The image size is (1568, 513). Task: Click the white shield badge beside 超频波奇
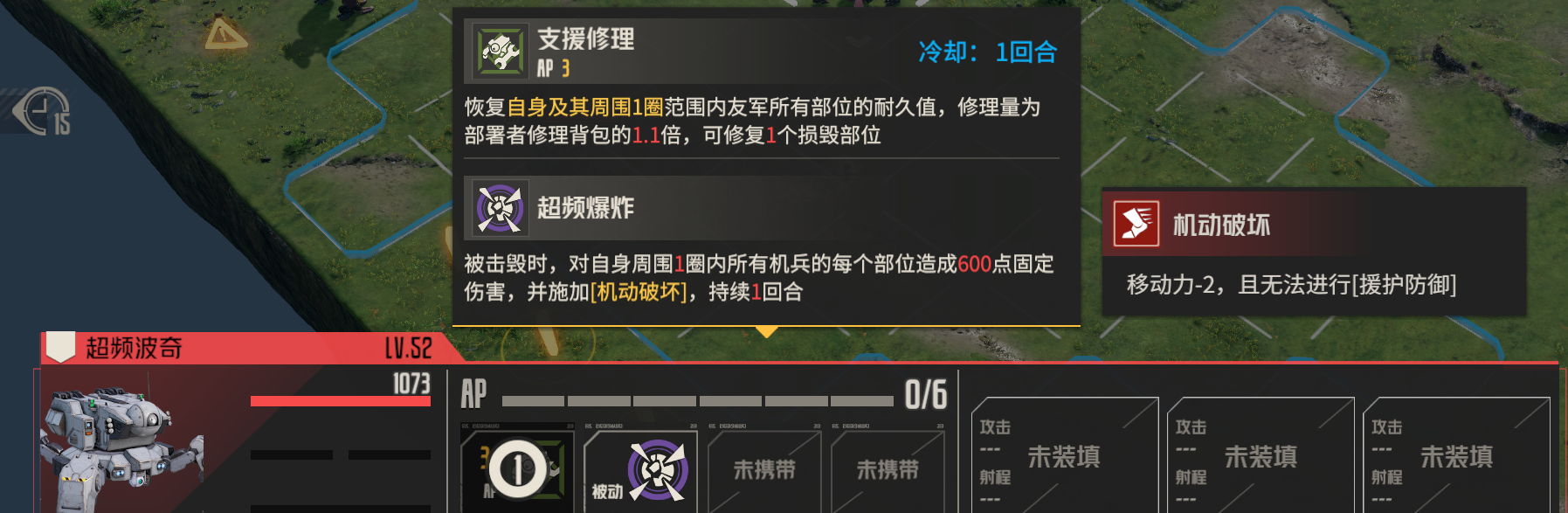tap(60, 347)
